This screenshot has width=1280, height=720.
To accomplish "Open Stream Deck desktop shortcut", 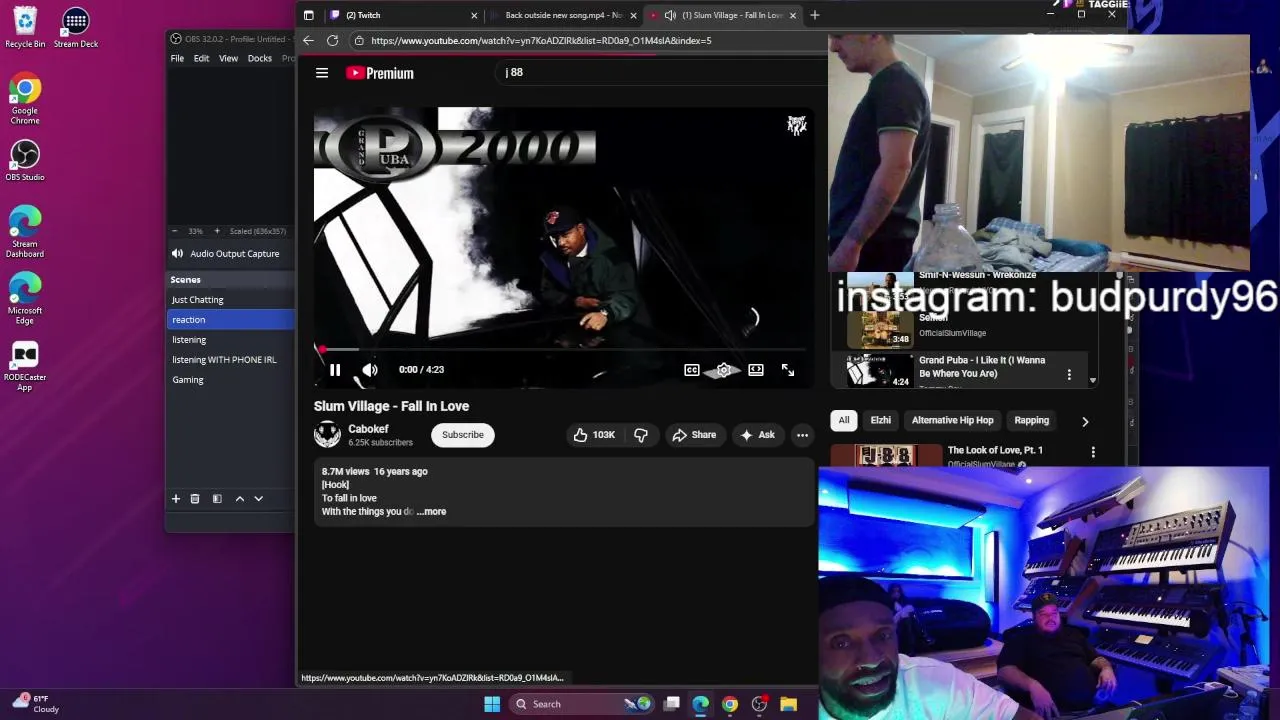I will coord(76,27).
